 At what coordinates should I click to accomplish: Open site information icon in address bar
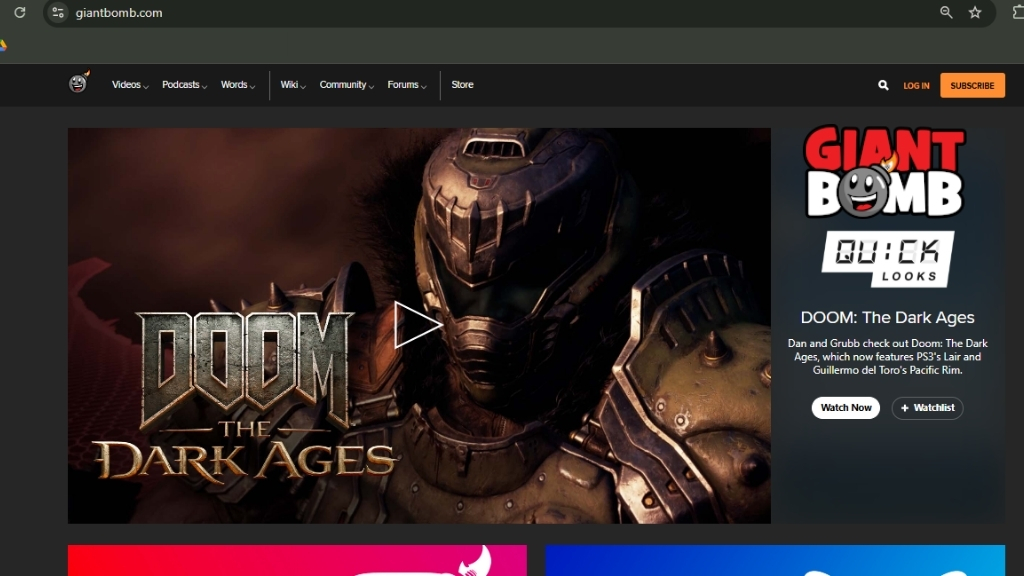(x=58, y=12)
